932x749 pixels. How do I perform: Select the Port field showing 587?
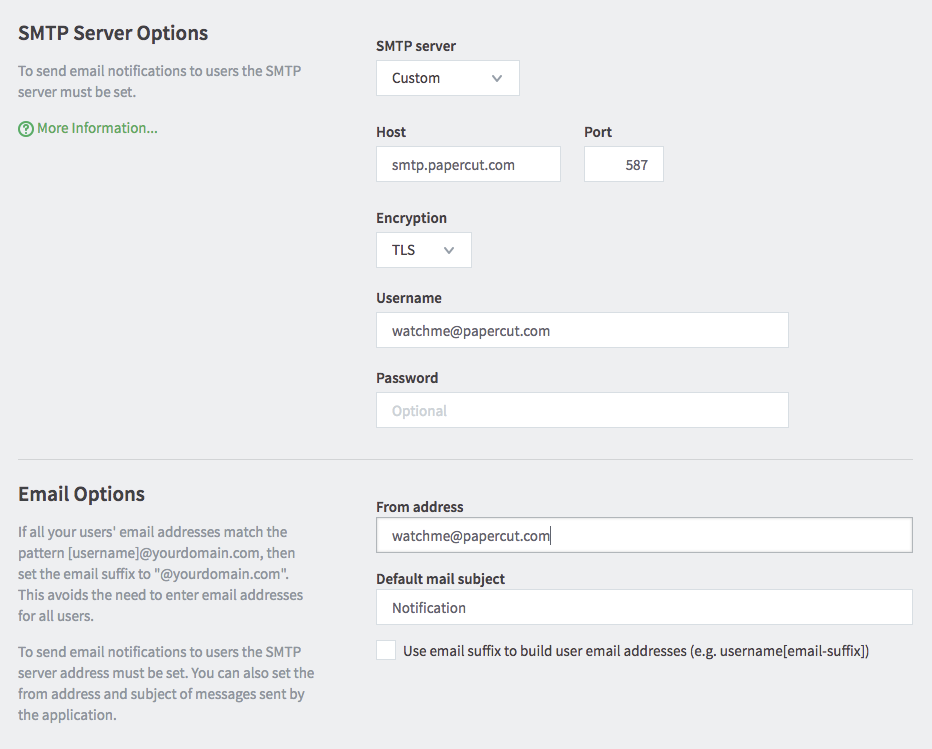tap(624, 164)
